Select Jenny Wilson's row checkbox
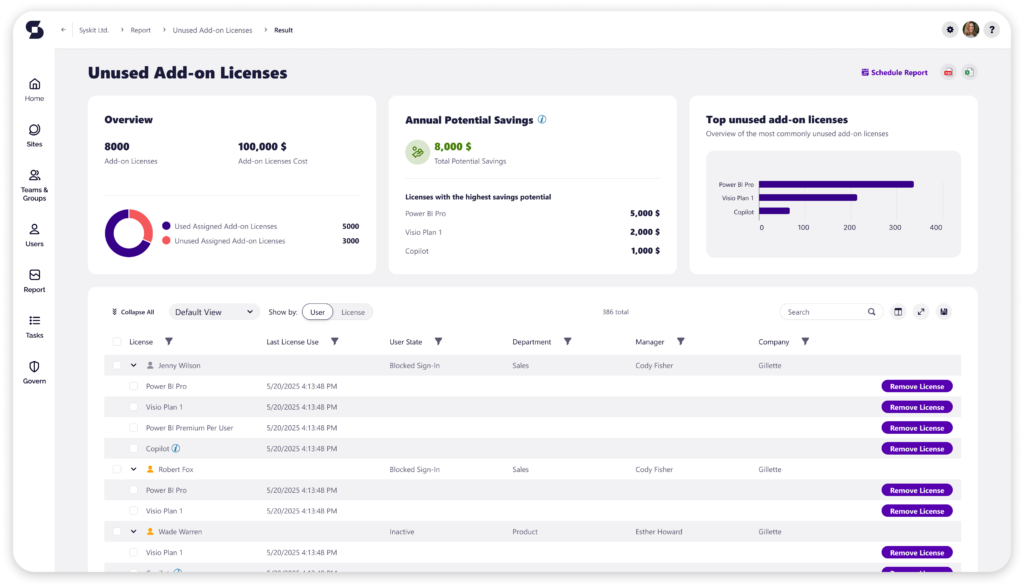 coord(116,364)
